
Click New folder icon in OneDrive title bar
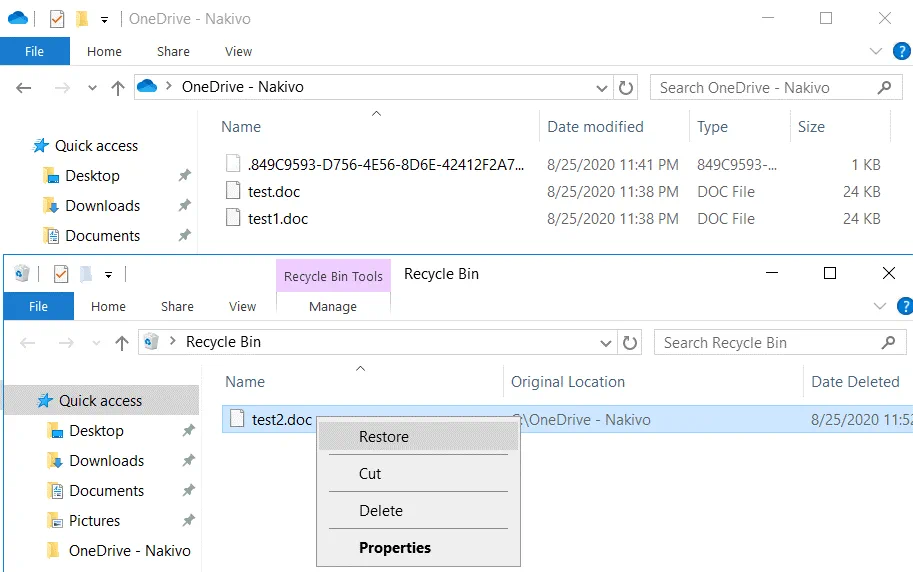(x=82, y=19)
